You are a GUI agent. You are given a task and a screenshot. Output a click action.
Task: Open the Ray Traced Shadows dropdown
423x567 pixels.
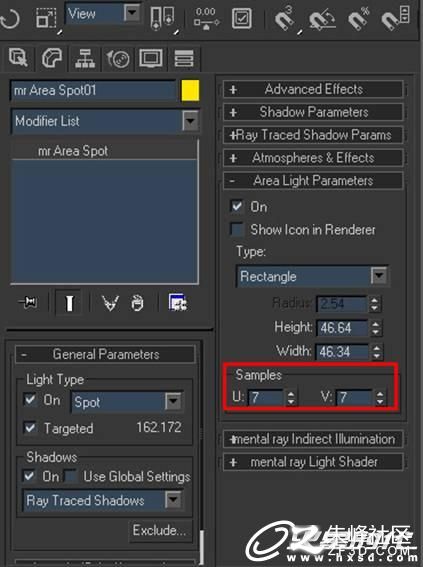tap(103, 501)
